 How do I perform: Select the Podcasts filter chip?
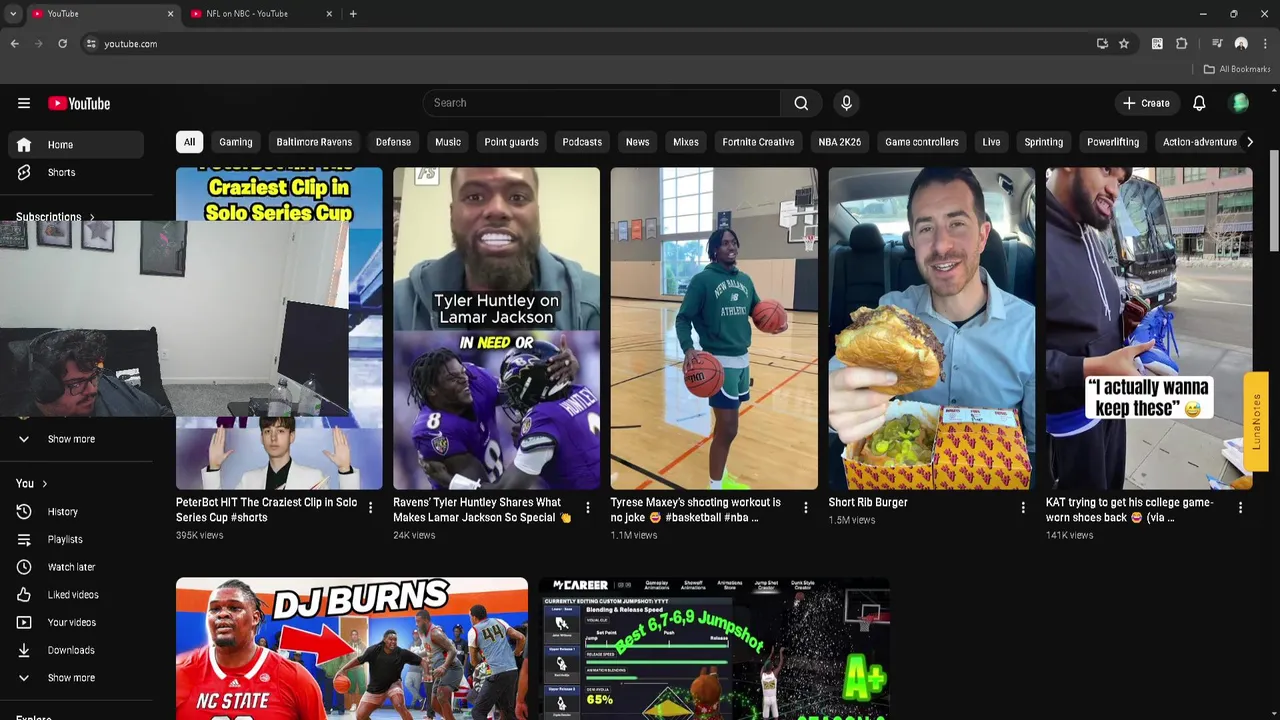tap(582, 142)
